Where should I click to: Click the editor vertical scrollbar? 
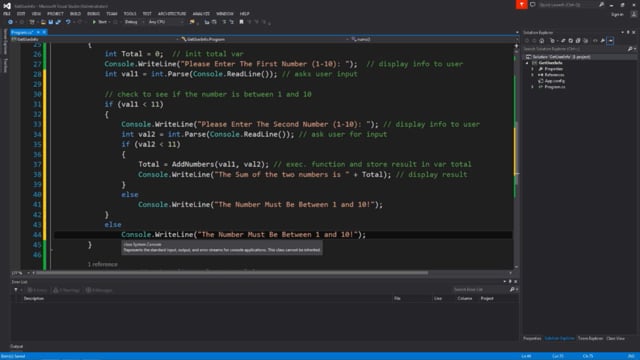point(517,155)
